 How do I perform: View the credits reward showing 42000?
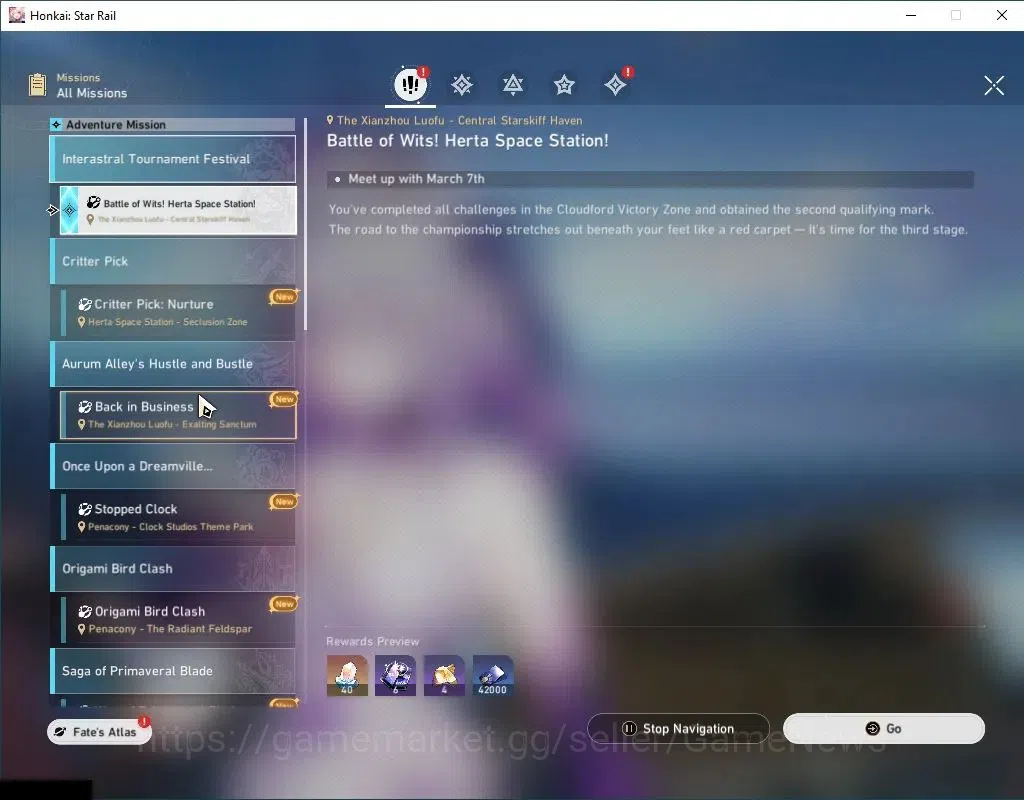click(x=493, y=675)
